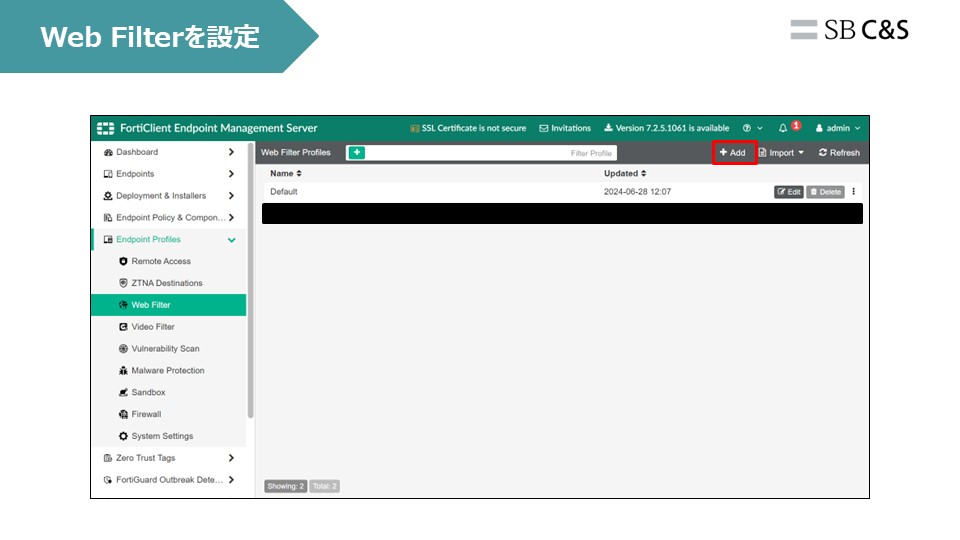Click the Refresh button

(839, 152)
